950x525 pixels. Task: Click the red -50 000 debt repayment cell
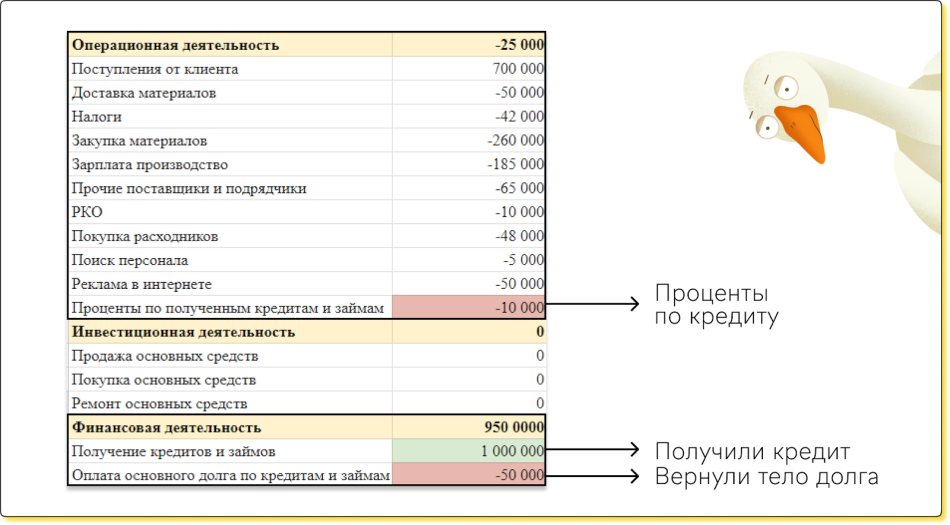coord(468,475)
